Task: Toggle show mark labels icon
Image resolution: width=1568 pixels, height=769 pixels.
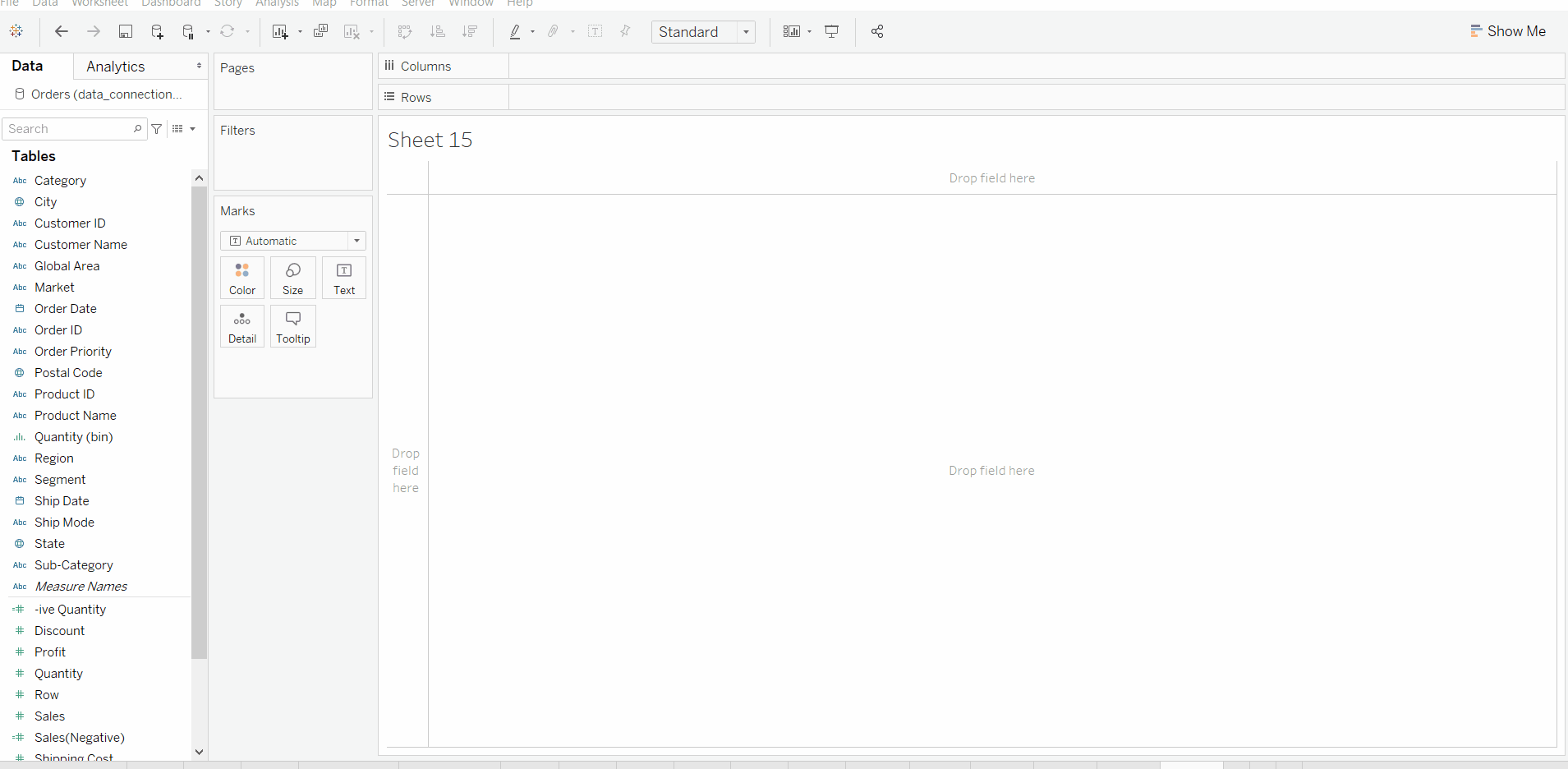Action: (x=595, y=31)
